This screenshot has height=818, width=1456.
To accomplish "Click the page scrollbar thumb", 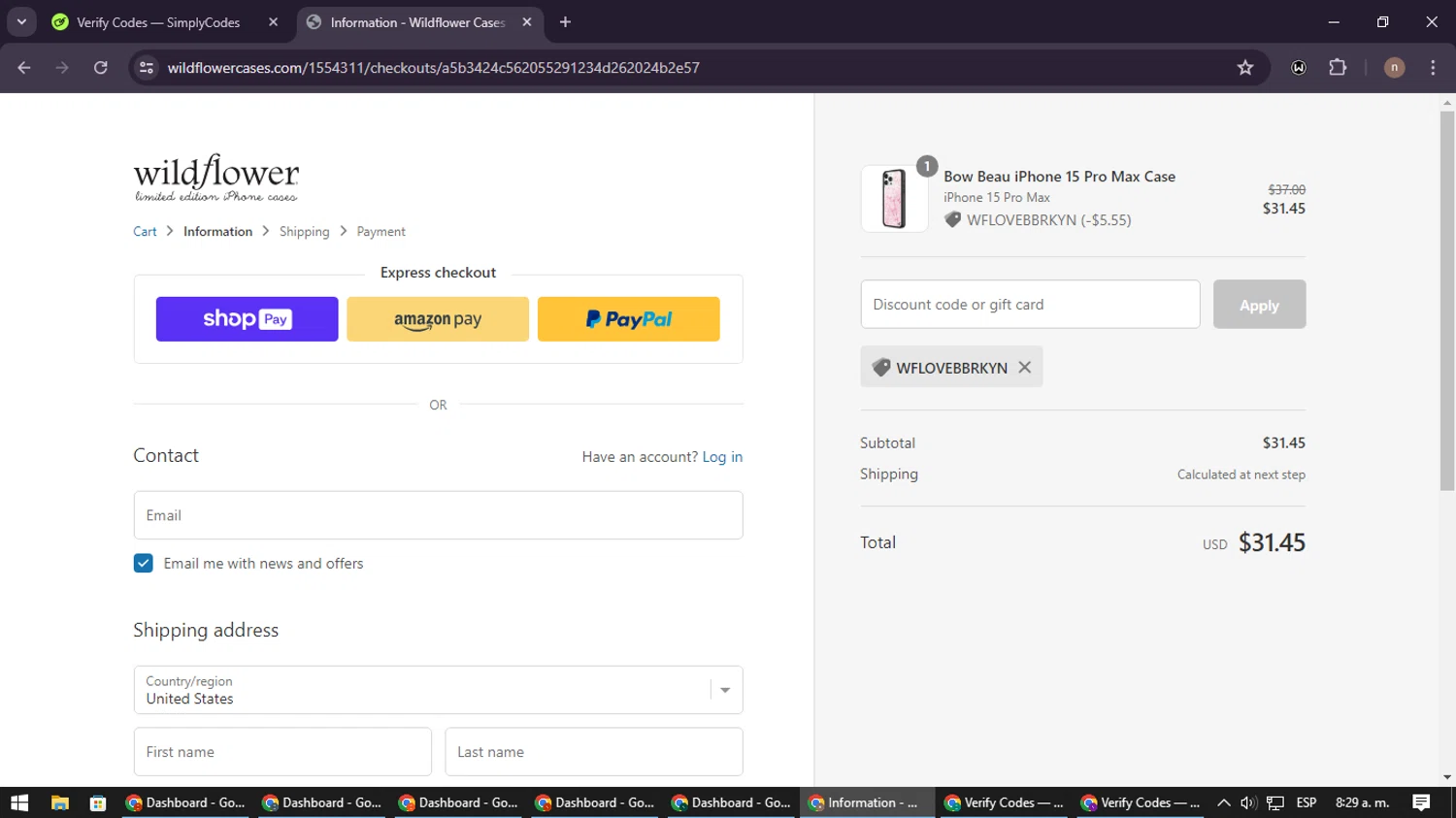I will tap(1447, 301).
